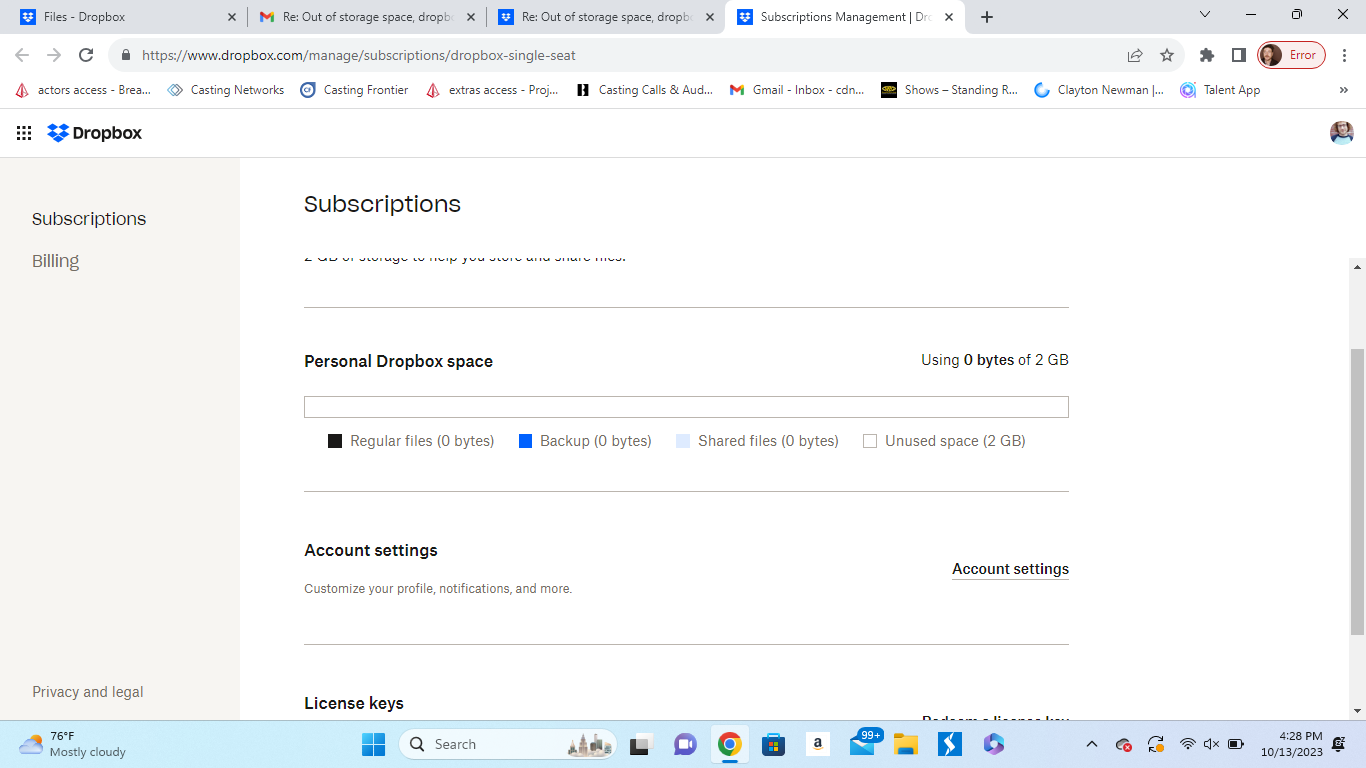Click the Unused space legend swatch
1366x768 pixels.
tap(870, 441)
